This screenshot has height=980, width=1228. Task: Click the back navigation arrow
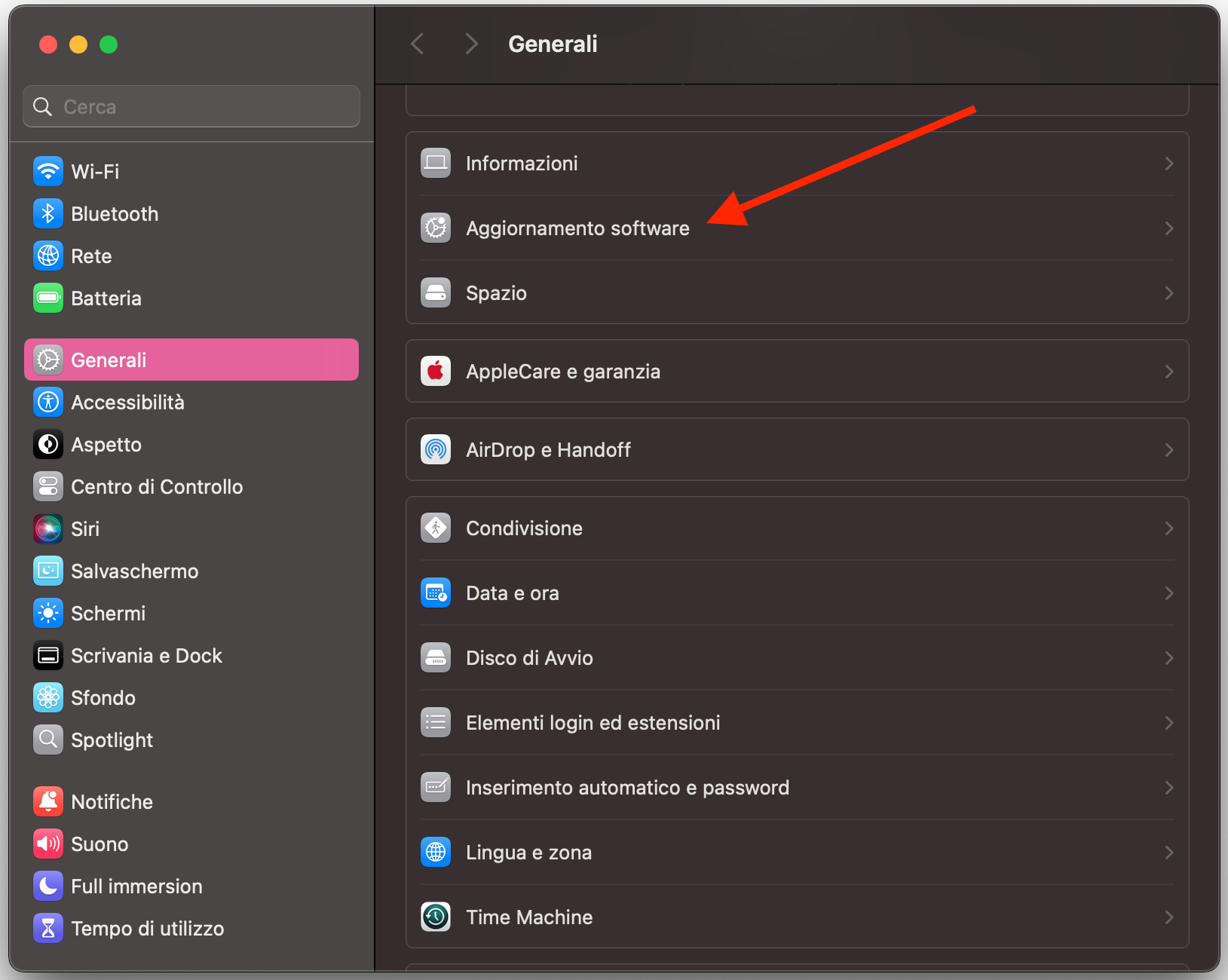(417, 43)
